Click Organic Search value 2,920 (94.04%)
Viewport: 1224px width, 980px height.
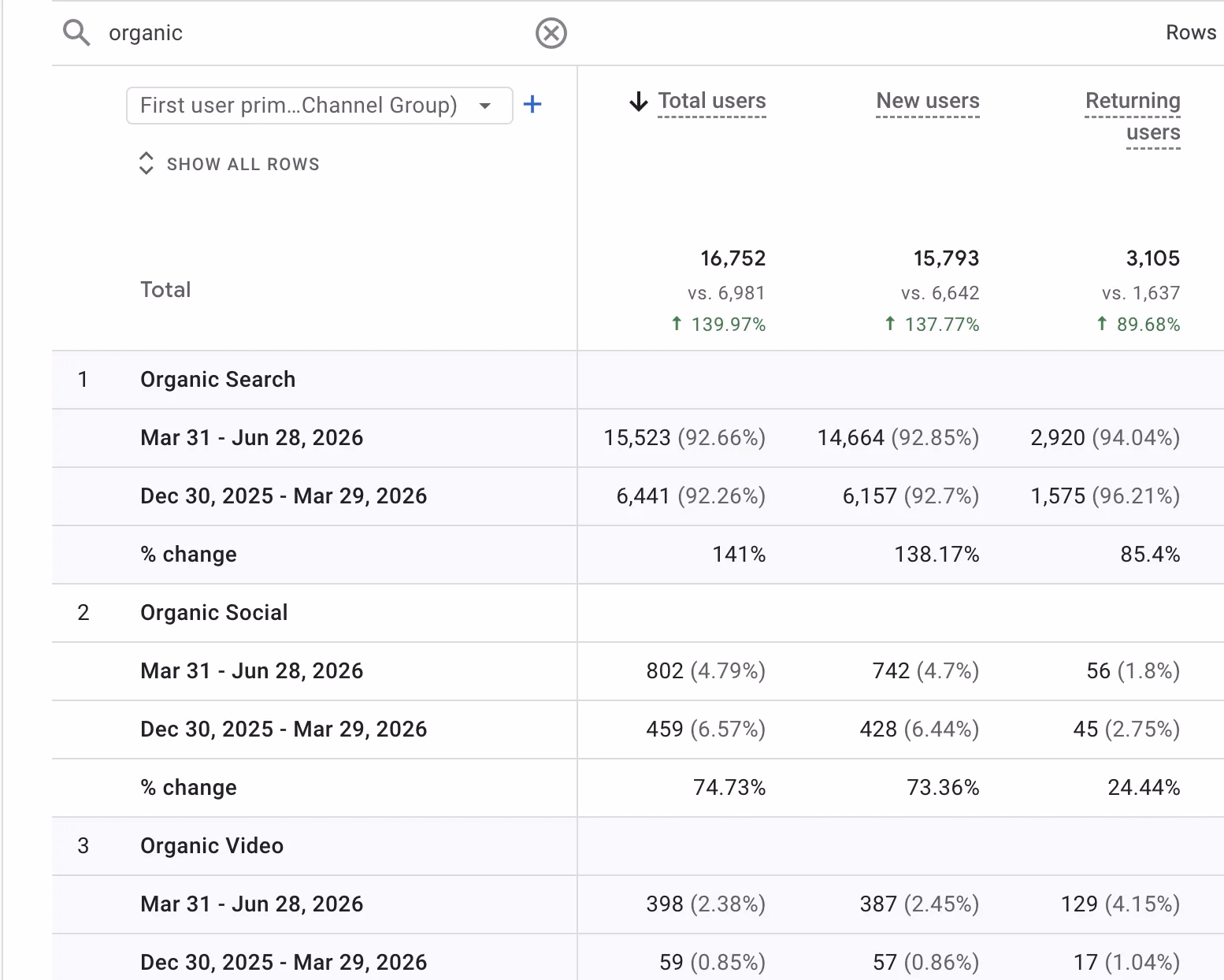tap(1105, 438)
